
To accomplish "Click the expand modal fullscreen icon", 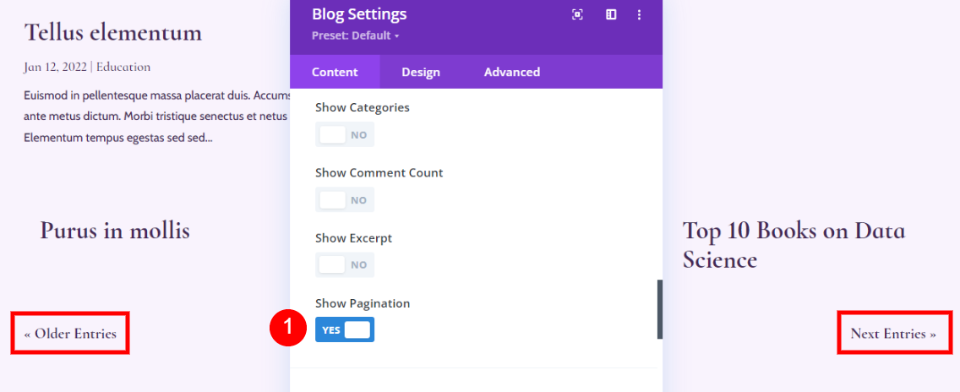I will coord(577,15).
